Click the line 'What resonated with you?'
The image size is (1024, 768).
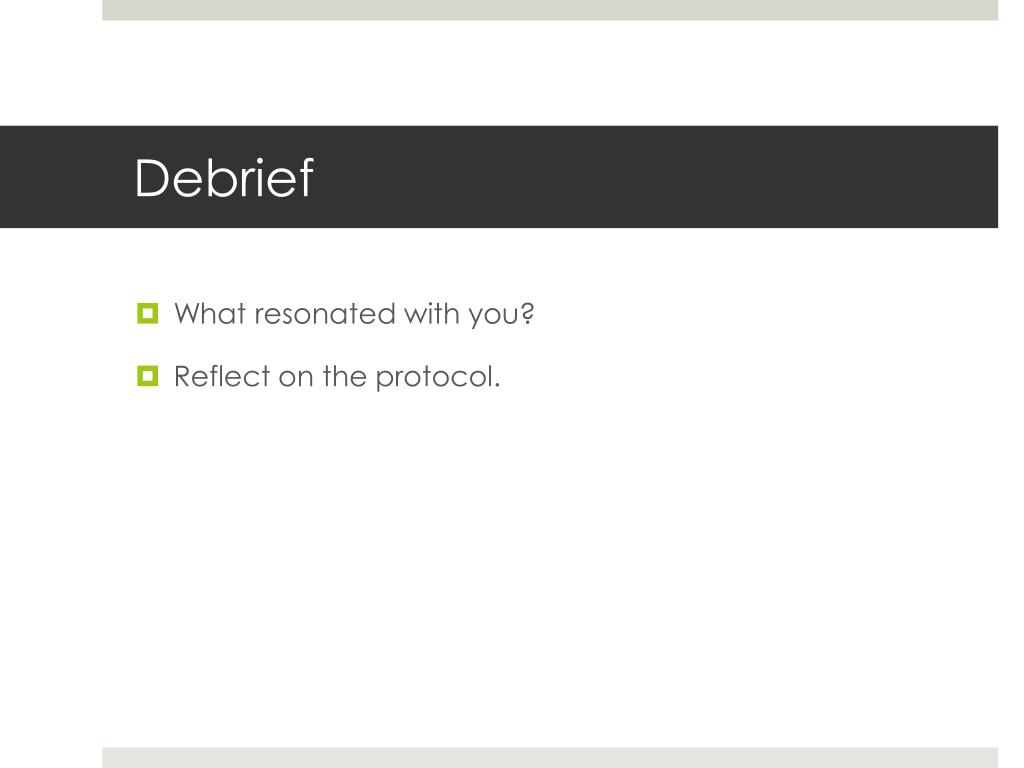tap(354, 315)
